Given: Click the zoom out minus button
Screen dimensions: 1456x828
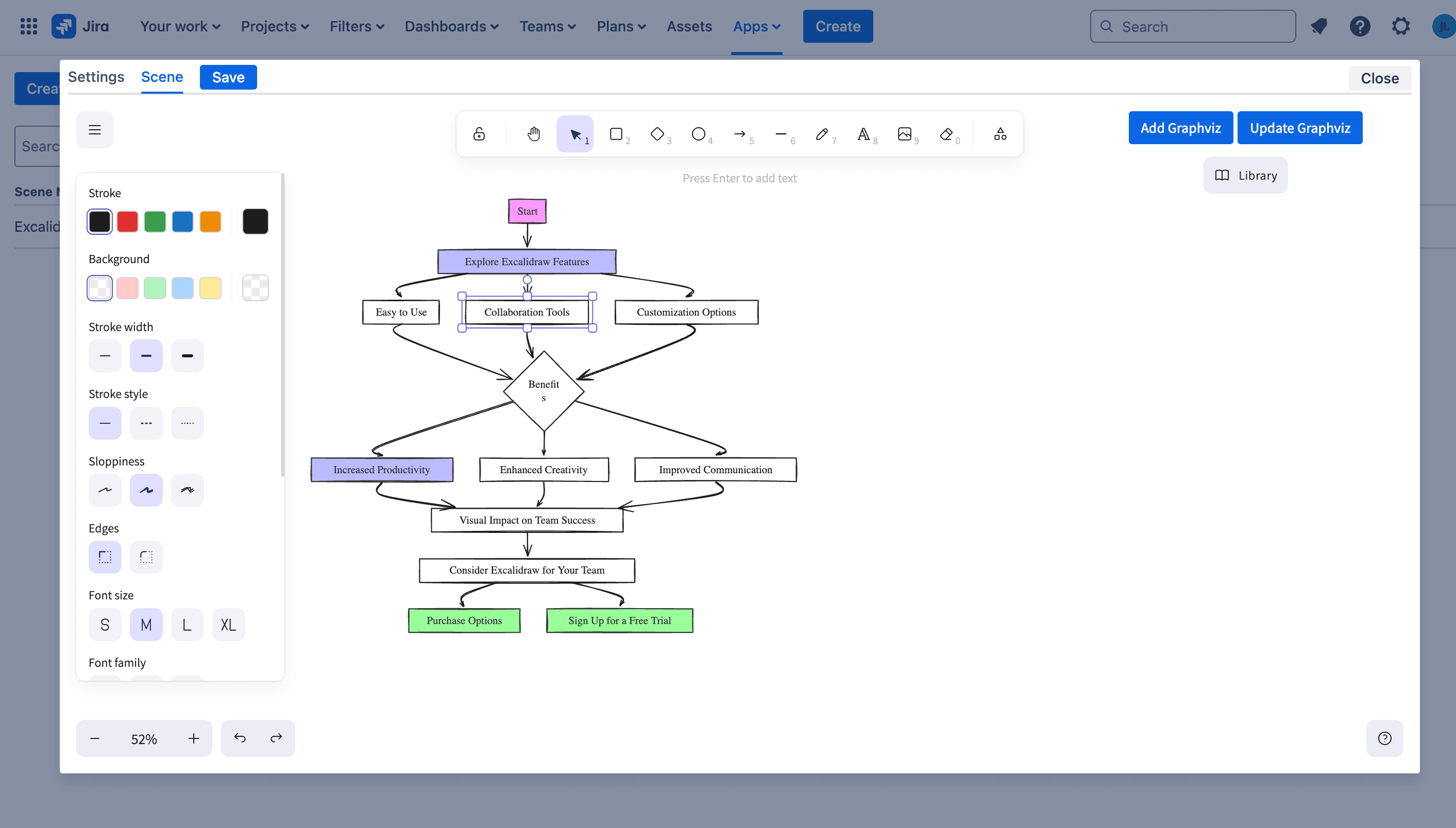Looking at the screenshot, I should (95, 738).
